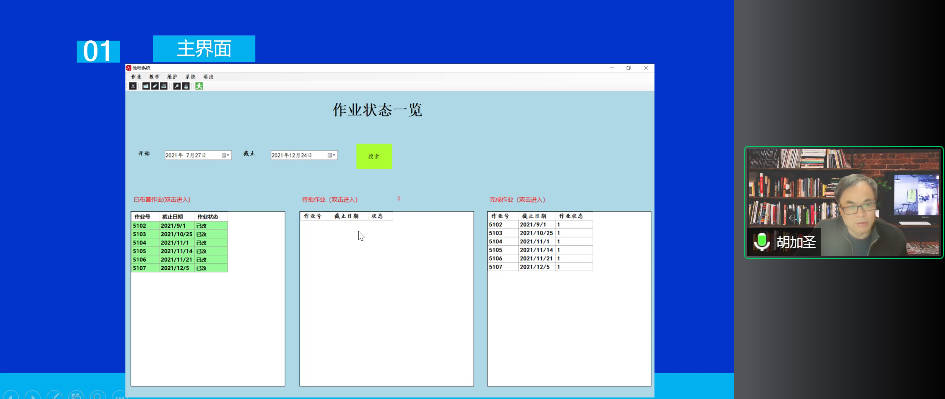Click the first black toolbar icon
This screenshot has width=945, height=399.
coord(133,86)
